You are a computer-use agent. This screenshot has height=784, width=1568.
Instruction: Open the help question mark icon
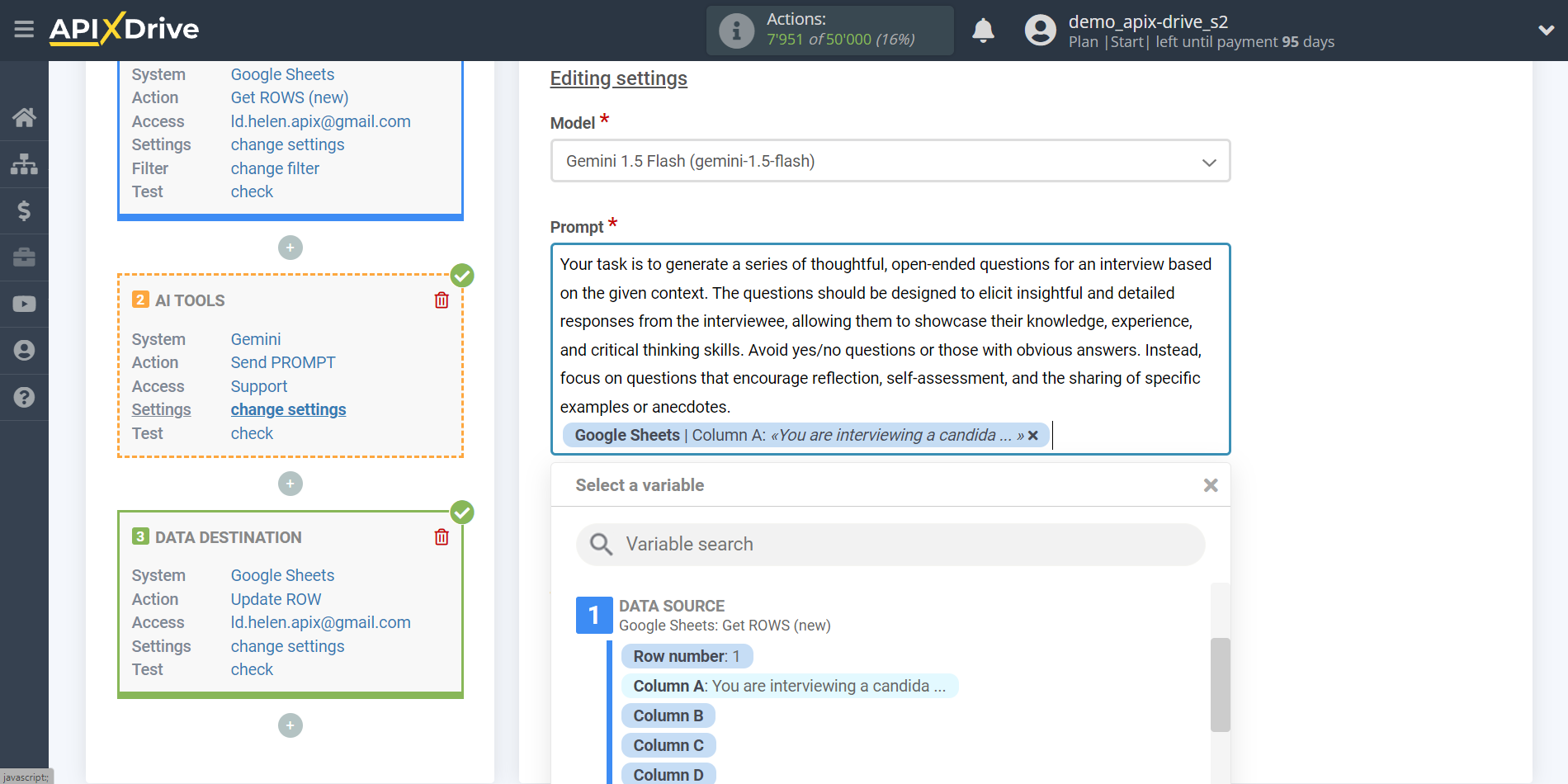tap(24, 397)
